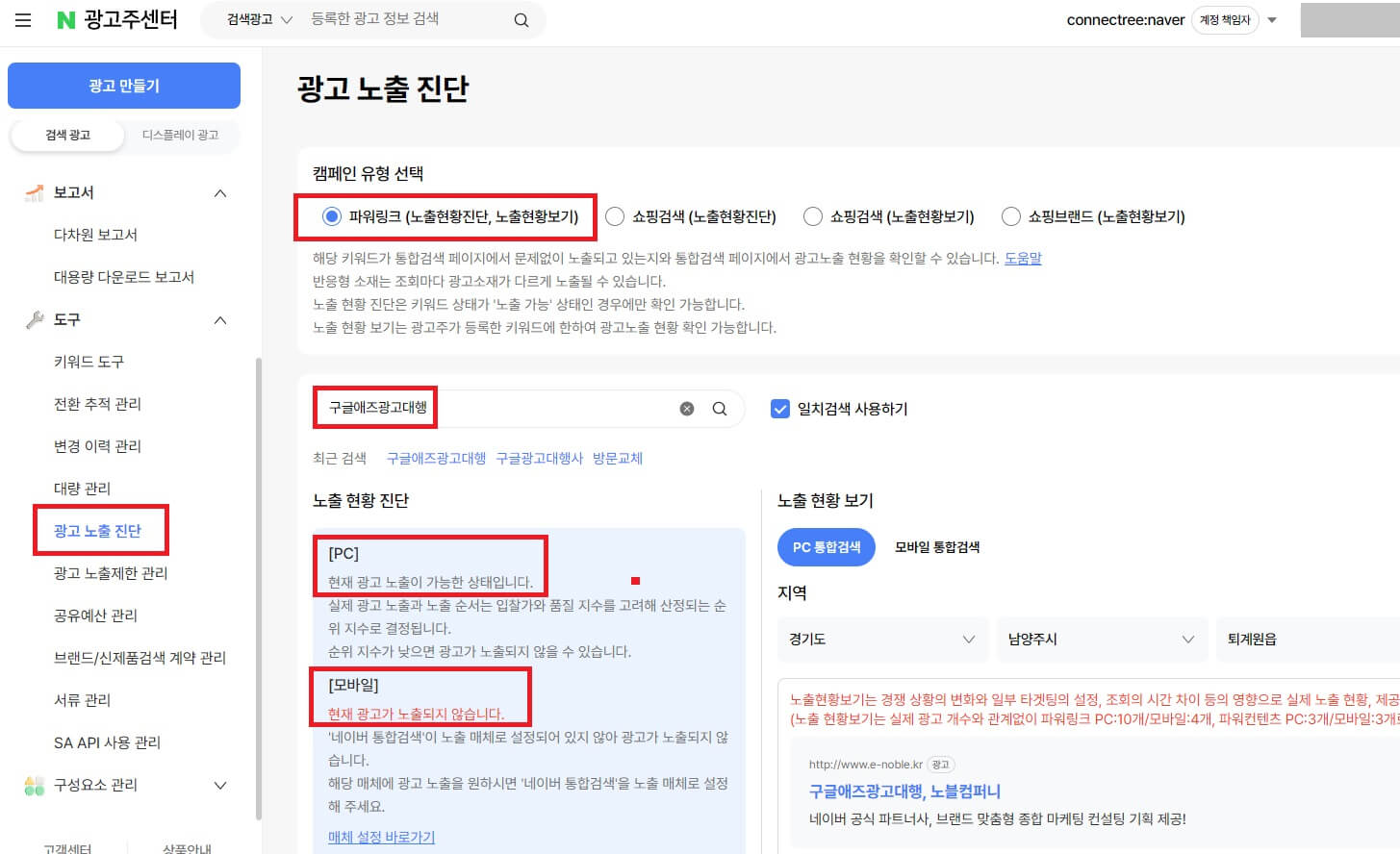Select 쇼핑검색 (노출현황보기) radio option
This screenshot has width=1400, height=854.
point(813,216)
